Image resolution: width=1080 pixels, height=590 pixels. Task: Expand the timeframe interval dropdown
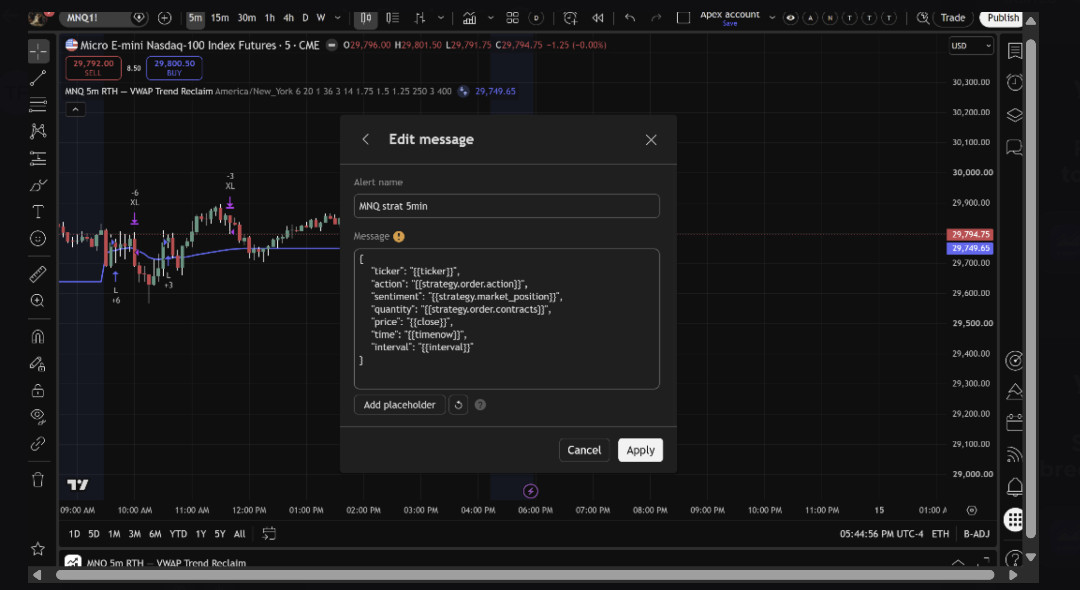pyautogui.click(x=338, y=18)
